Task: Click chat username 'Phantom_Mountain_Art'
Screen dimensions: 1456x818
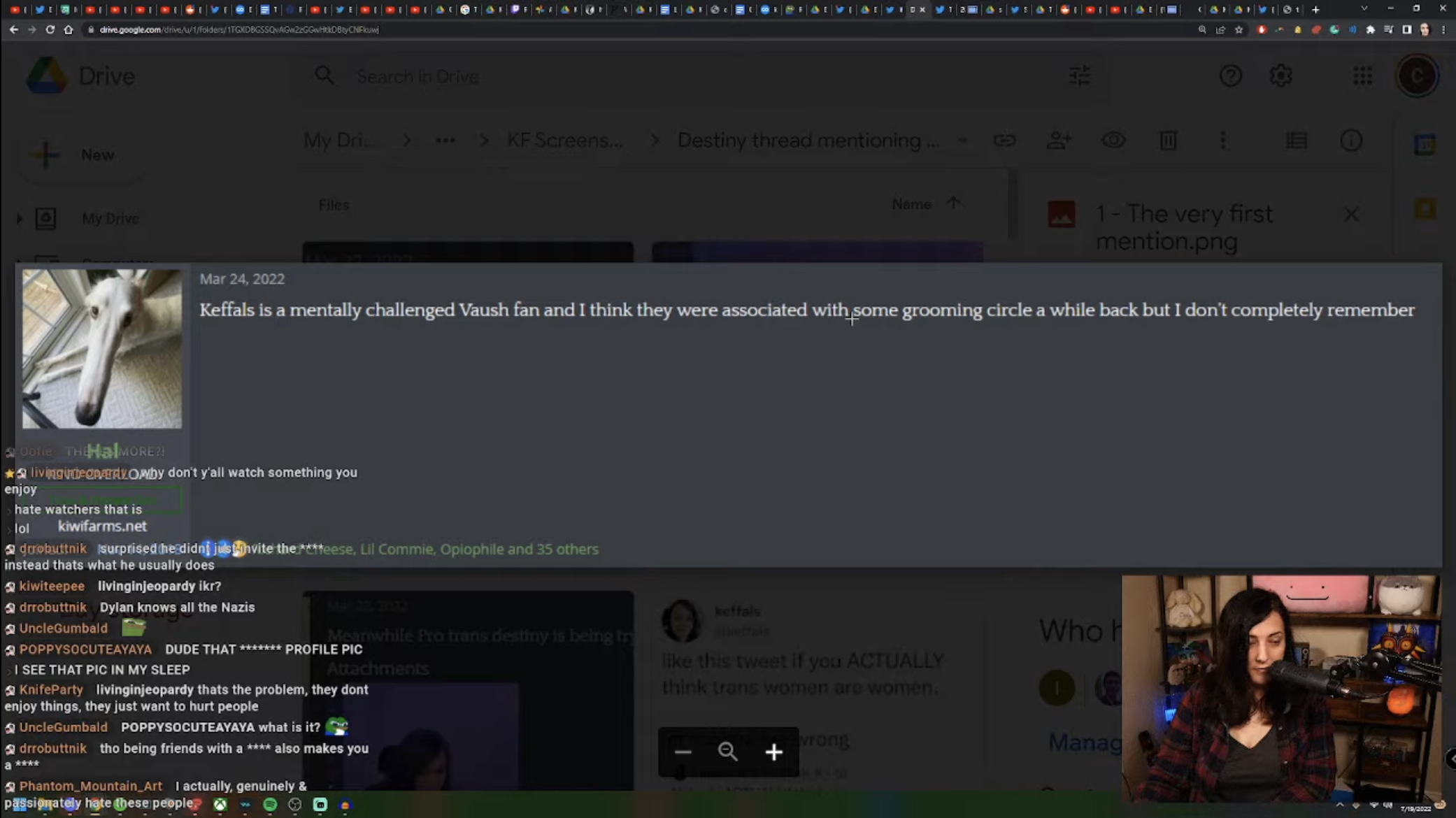Action: (x=90, y=786)
